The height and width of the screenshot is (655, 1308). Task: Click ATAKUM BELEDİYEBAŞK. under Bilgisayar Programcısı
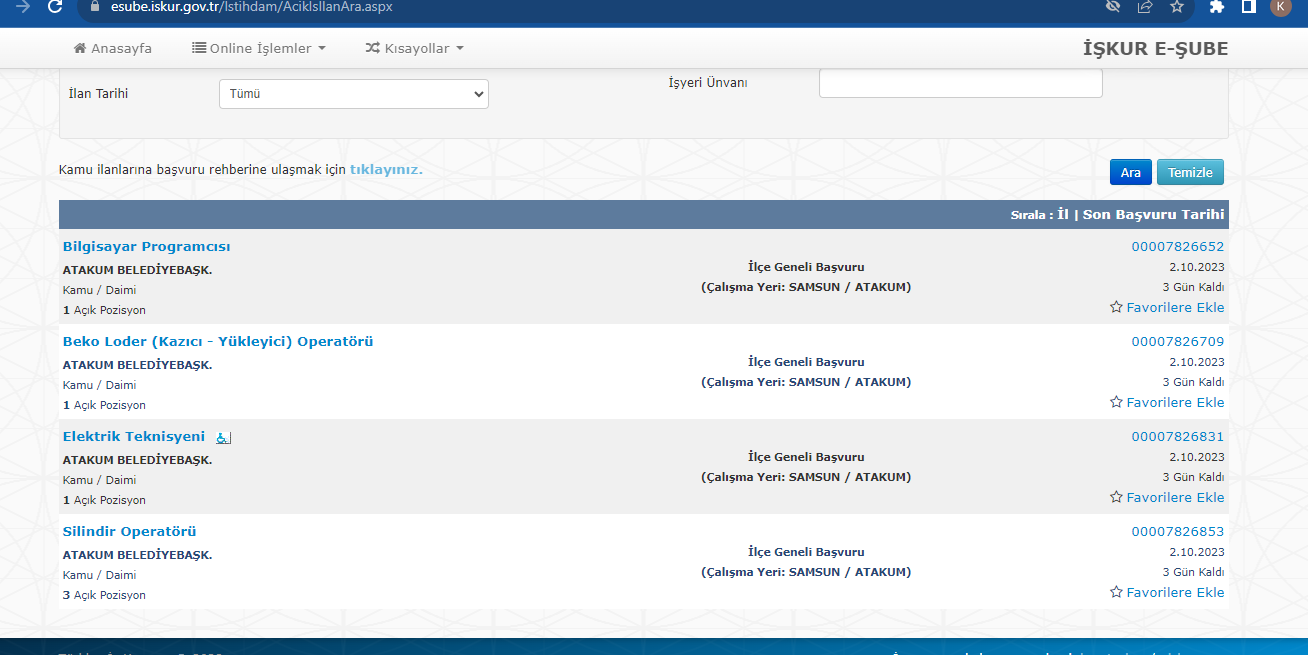click(137, 270)
